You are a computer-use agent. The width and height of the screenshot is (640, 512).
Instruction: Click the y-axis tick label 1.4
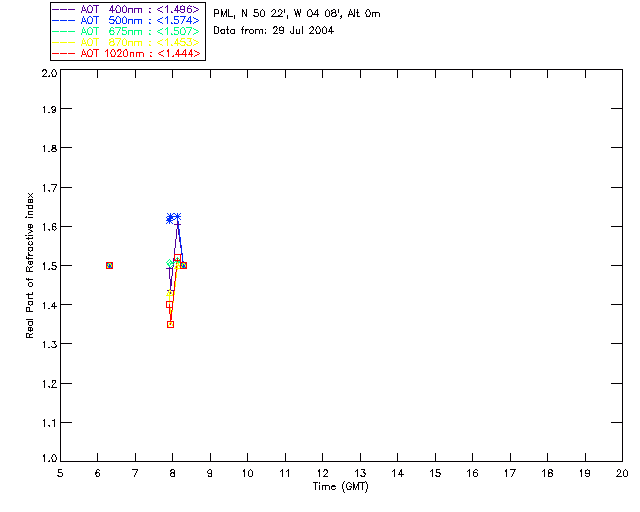pos(49,305)
